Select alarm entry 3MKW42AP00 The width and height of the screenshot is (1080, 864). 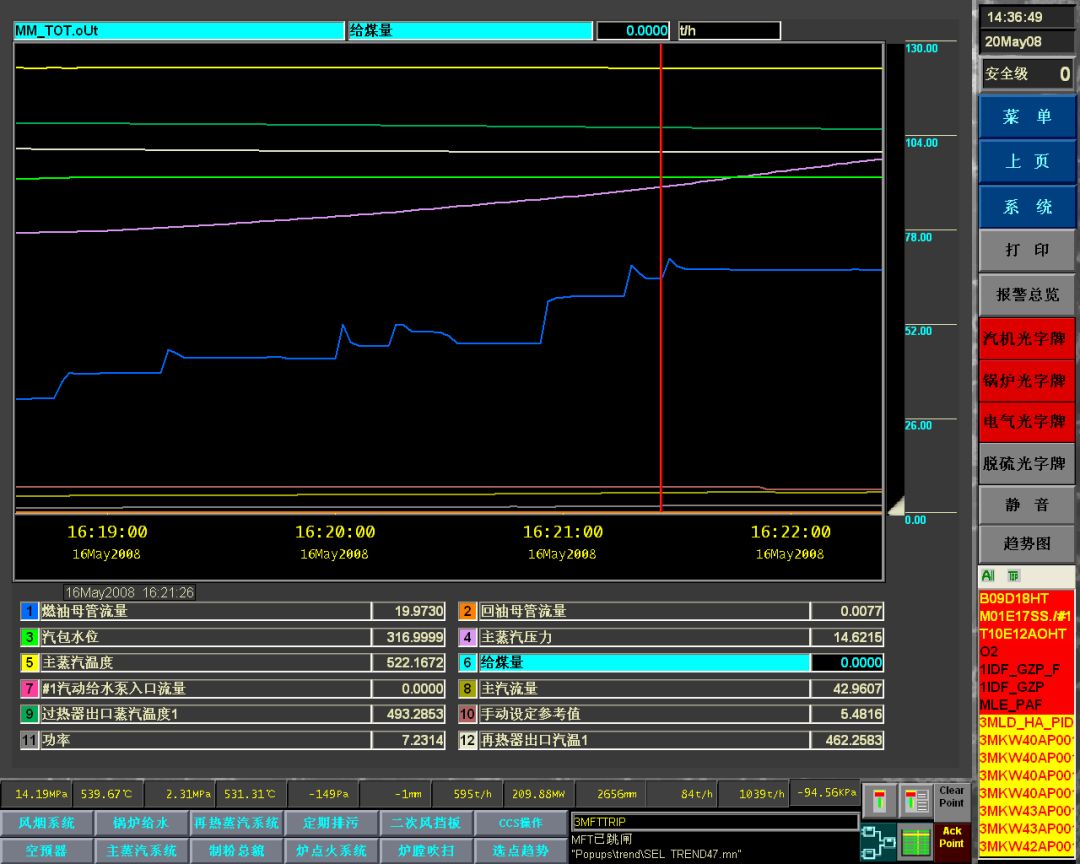coord(1026,847)
